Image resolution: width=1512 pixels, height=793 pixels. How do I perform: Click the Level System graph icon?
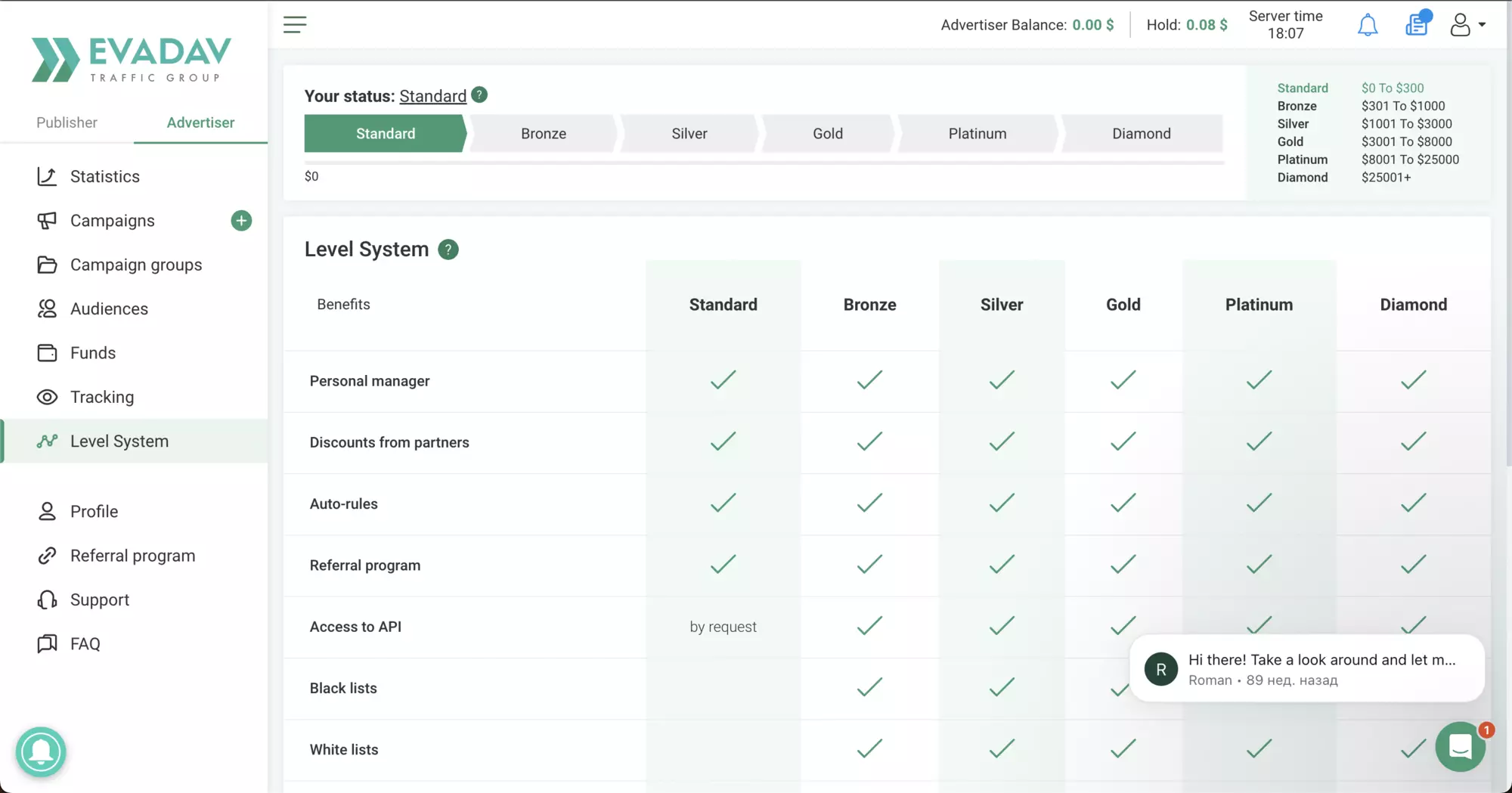click(x=47, y=441)
